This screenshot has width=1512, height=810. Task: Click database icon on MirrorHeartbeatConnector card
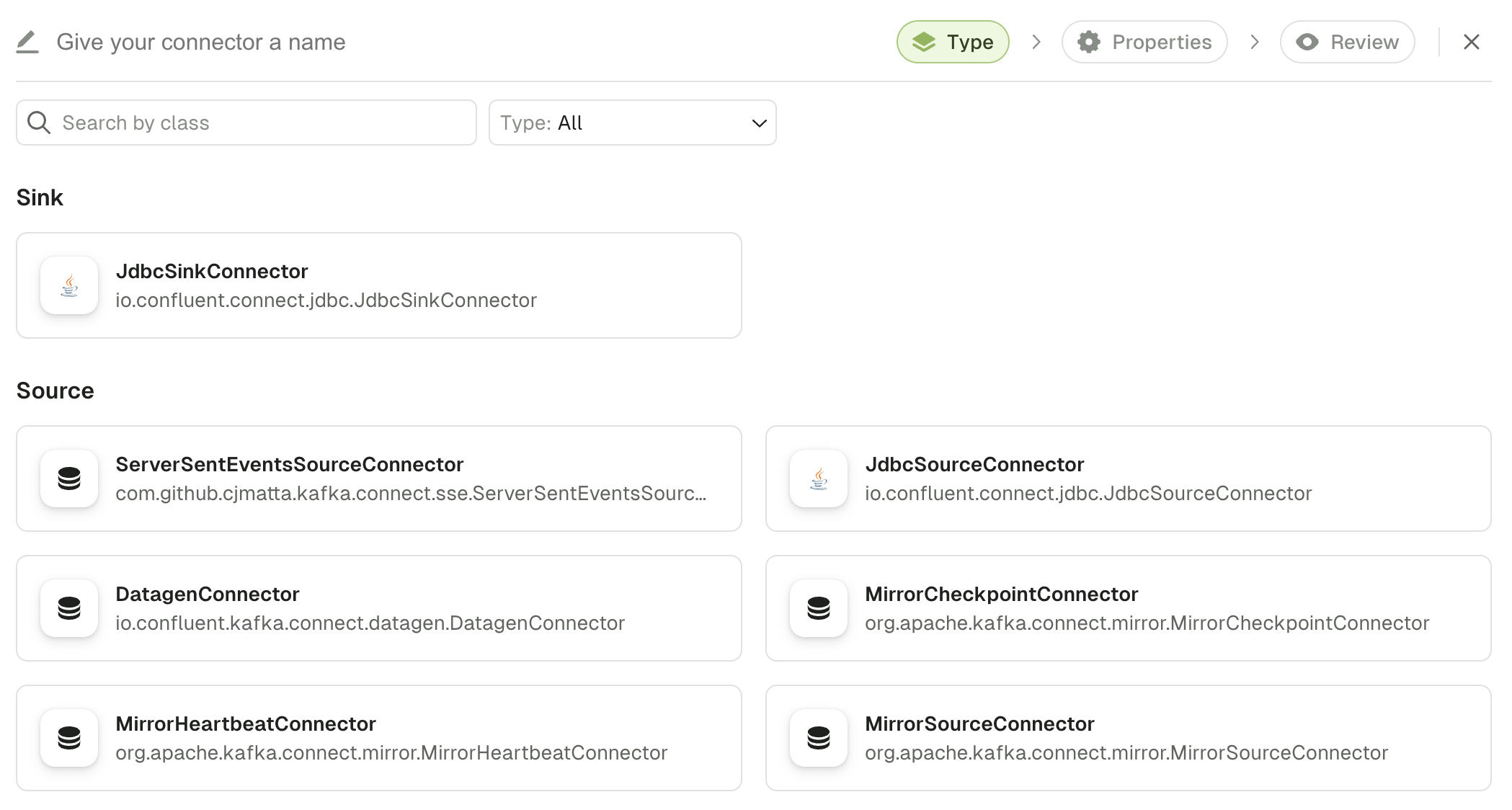point(69,738)
